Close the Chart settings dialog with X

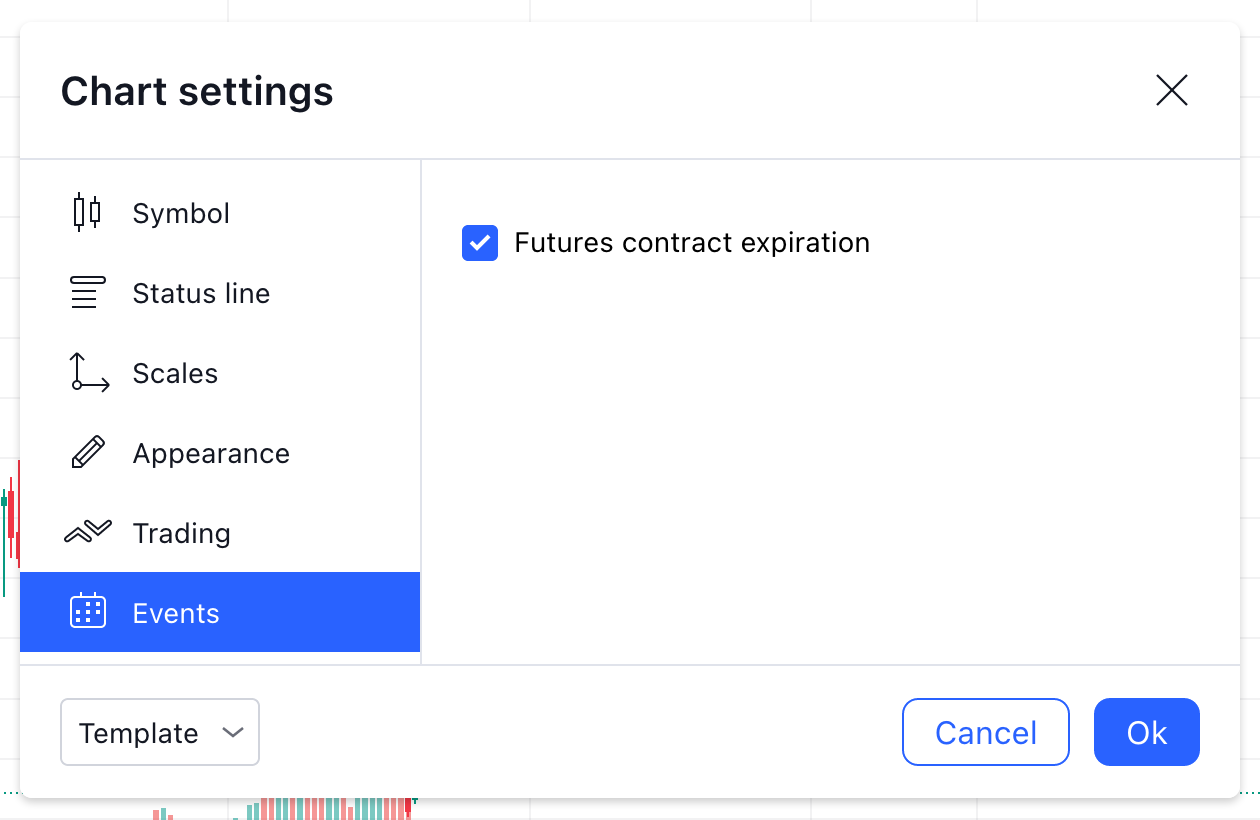click(x=1171, y=91)
